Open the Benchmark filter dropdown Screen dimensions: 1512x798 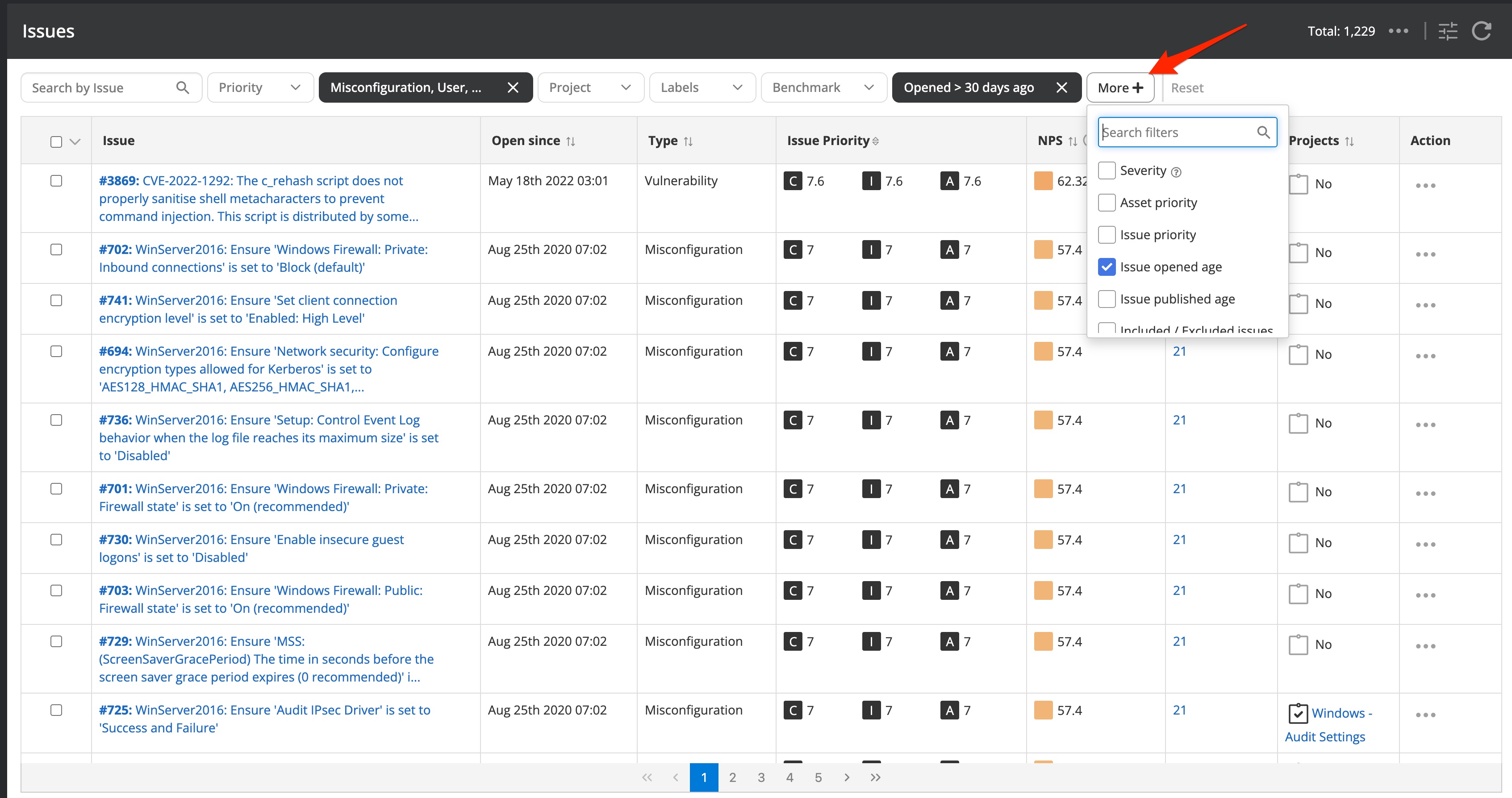pos(823,87)
